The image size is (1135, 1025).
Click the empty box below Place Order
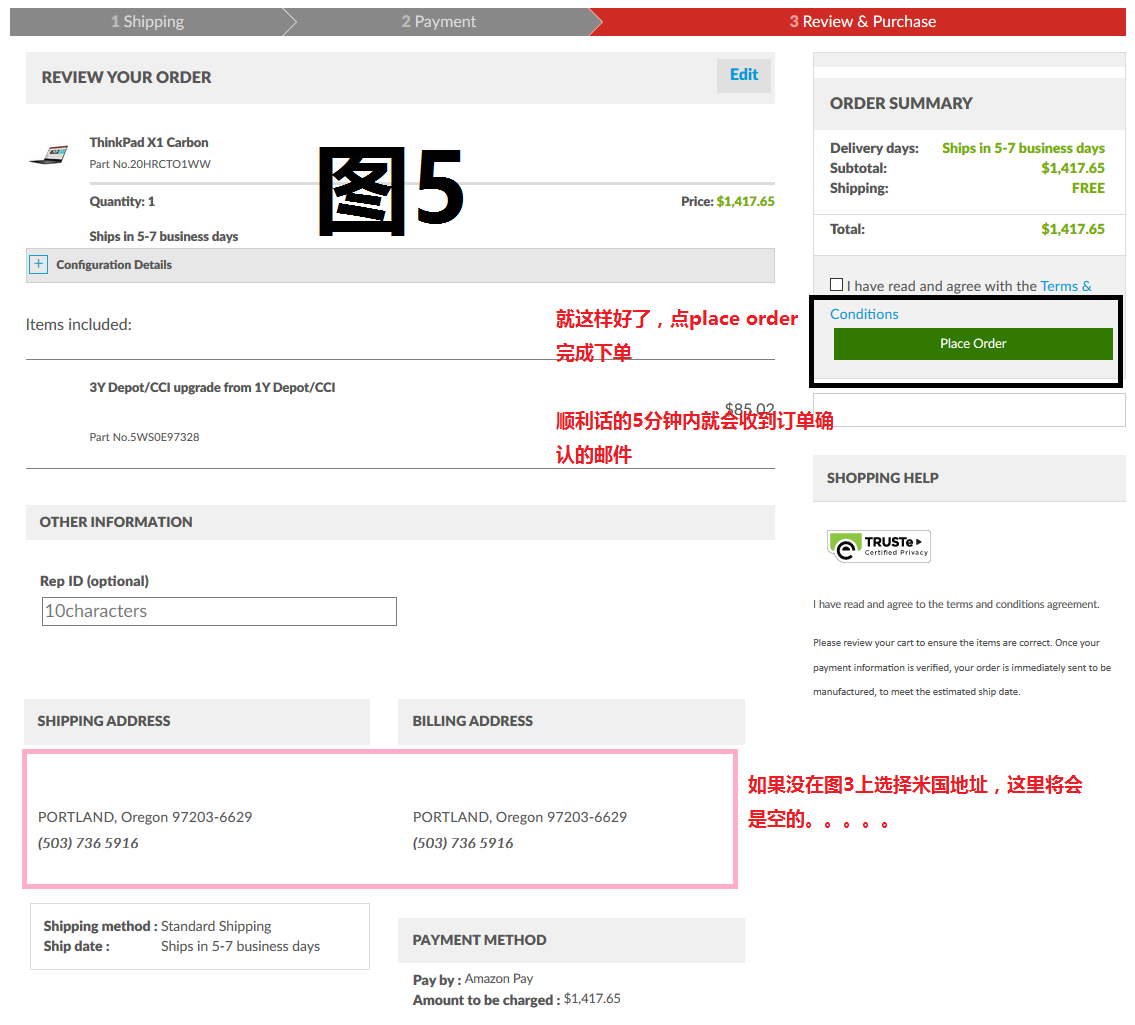point(968,410)
